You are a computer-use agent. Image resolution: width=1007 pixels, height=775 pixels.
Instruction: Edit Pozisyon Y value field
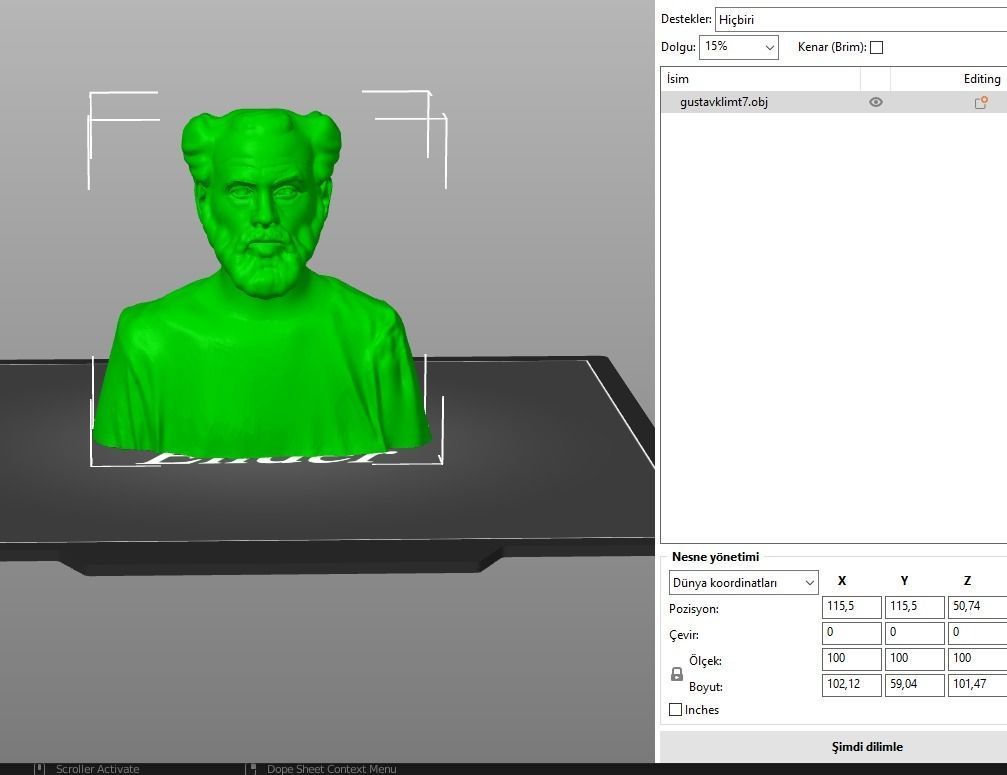point(915,607)
